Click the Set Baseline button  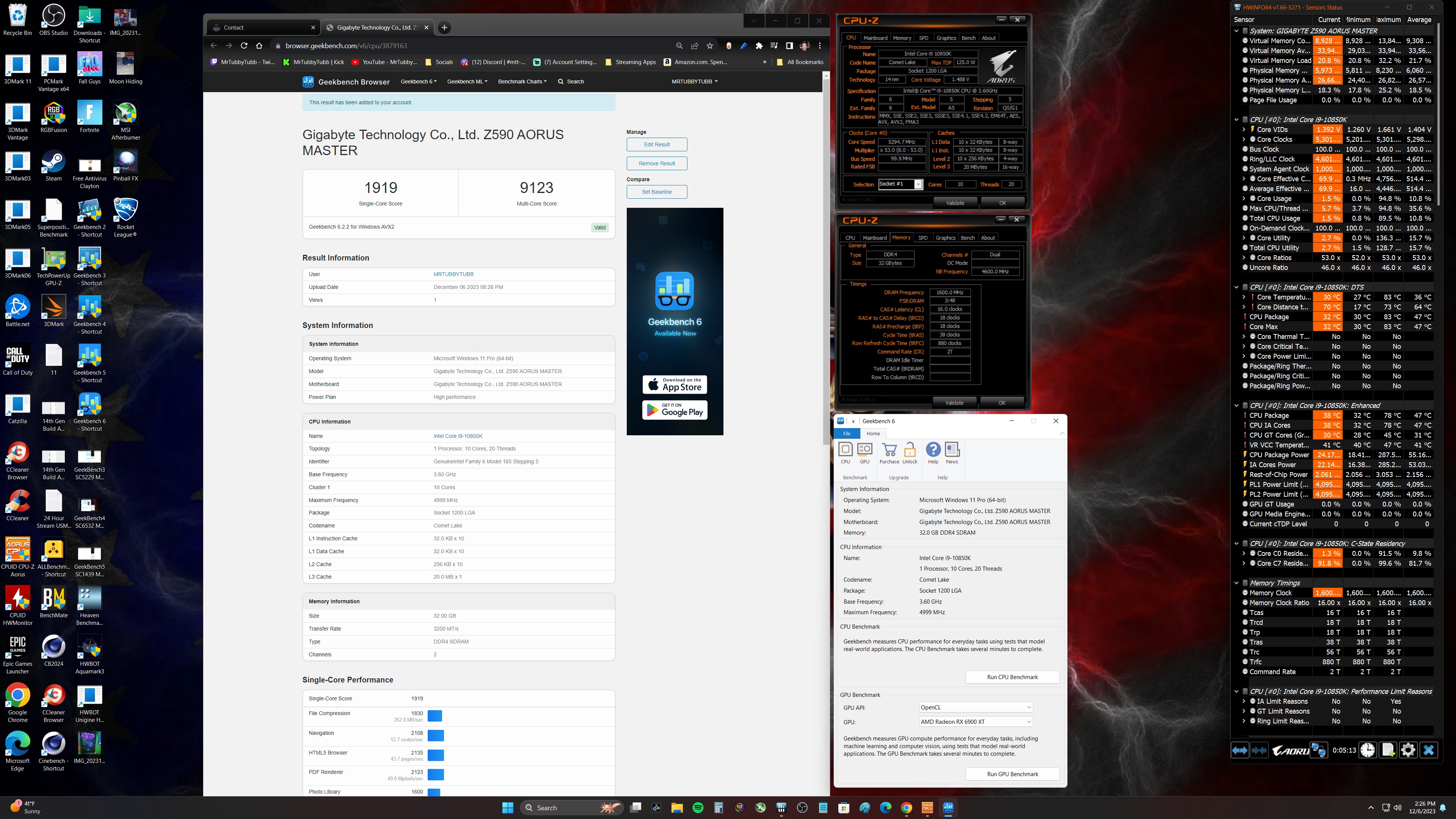coord(657,192)
